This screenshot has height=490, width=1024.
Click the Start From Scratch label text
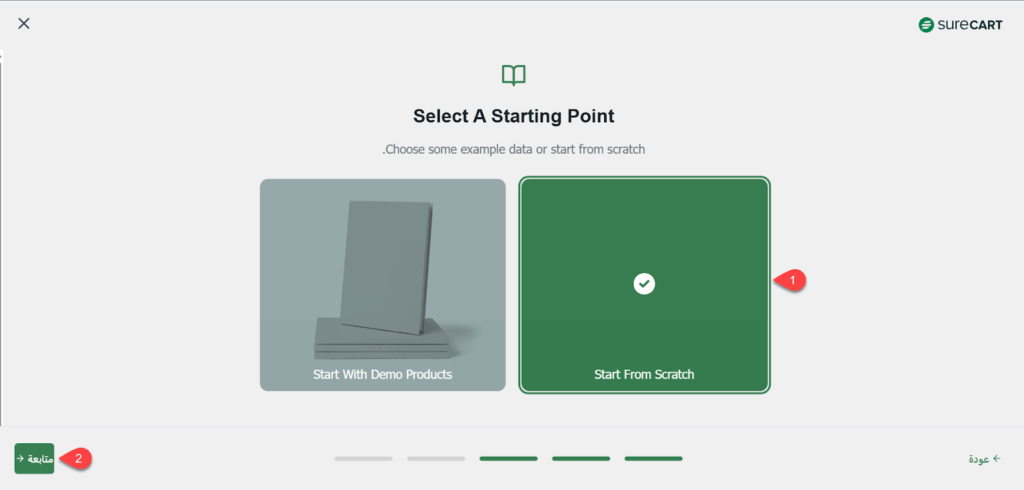[x=644, y=375]
